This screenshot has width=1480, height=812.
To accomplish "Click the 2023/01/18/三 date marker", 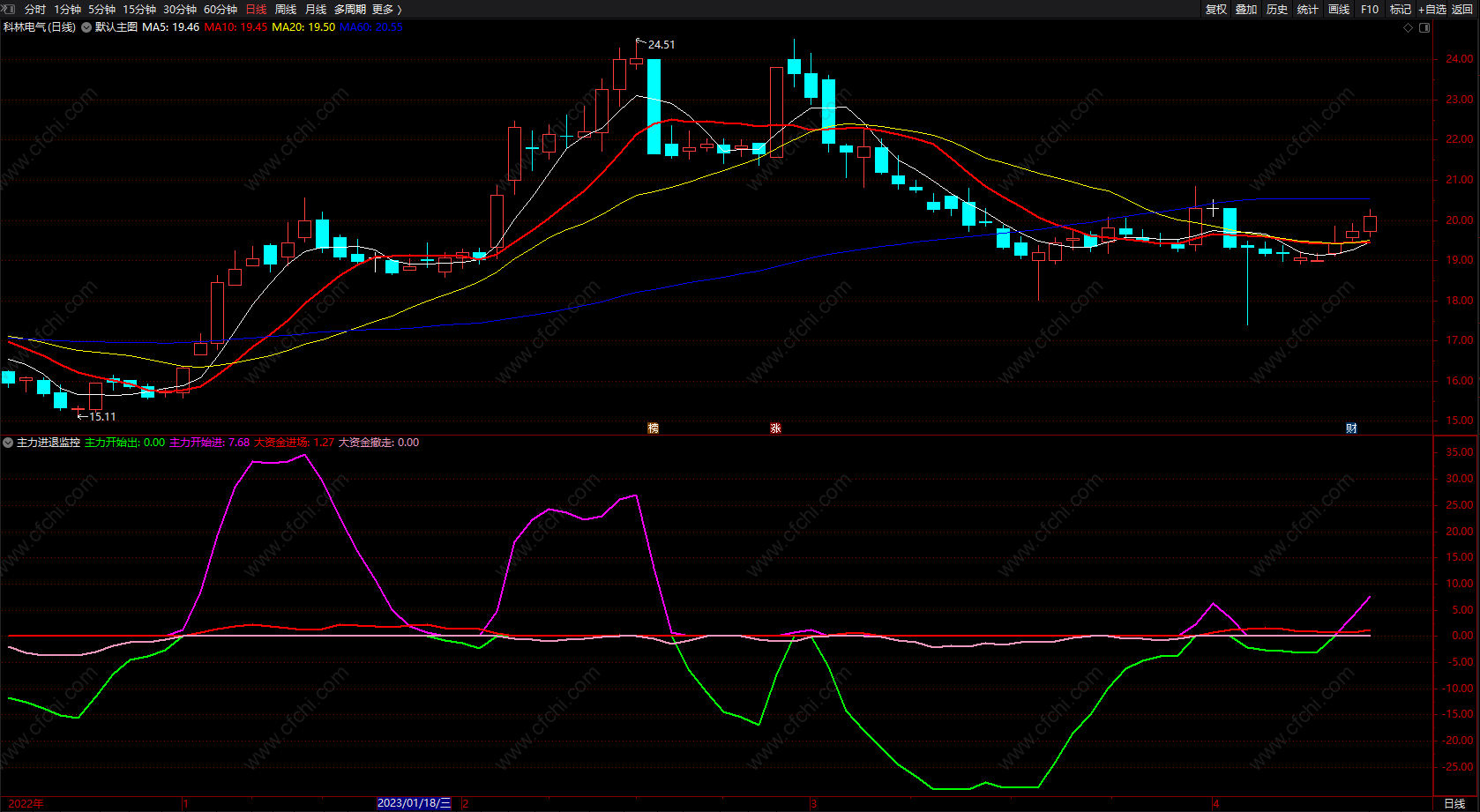I will [x=414, y=803].
